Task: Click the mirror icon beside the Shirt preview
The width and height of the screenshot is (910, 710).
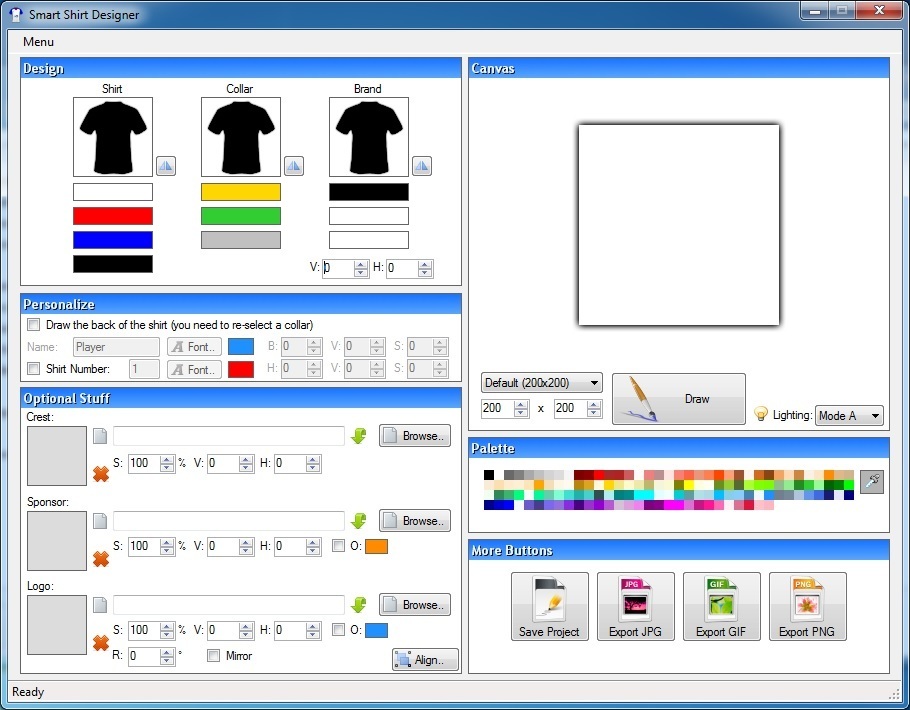Action: click(x=166, y=166)
